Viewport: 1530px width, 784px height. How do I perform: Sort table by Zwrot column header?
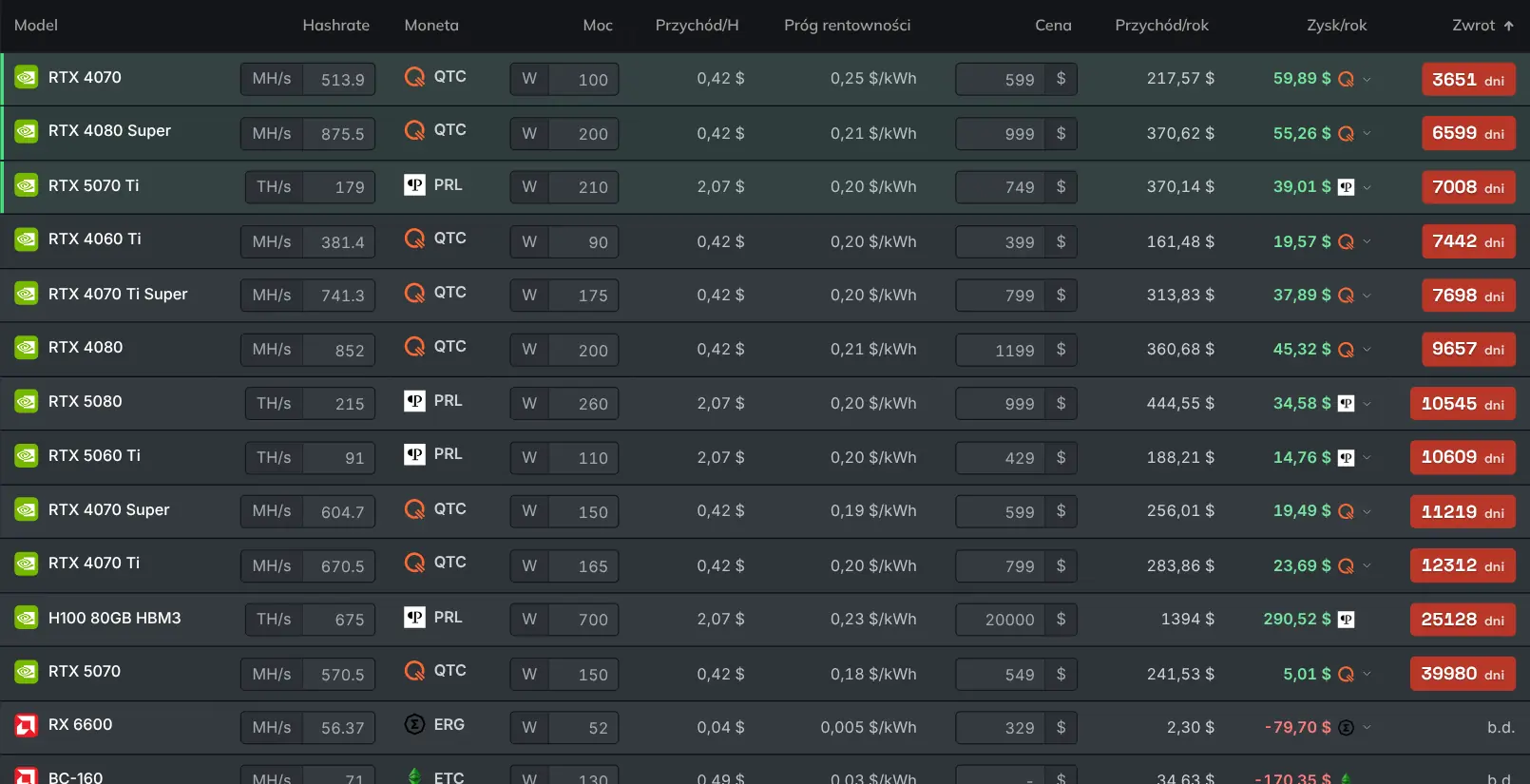coord(1482,26)
